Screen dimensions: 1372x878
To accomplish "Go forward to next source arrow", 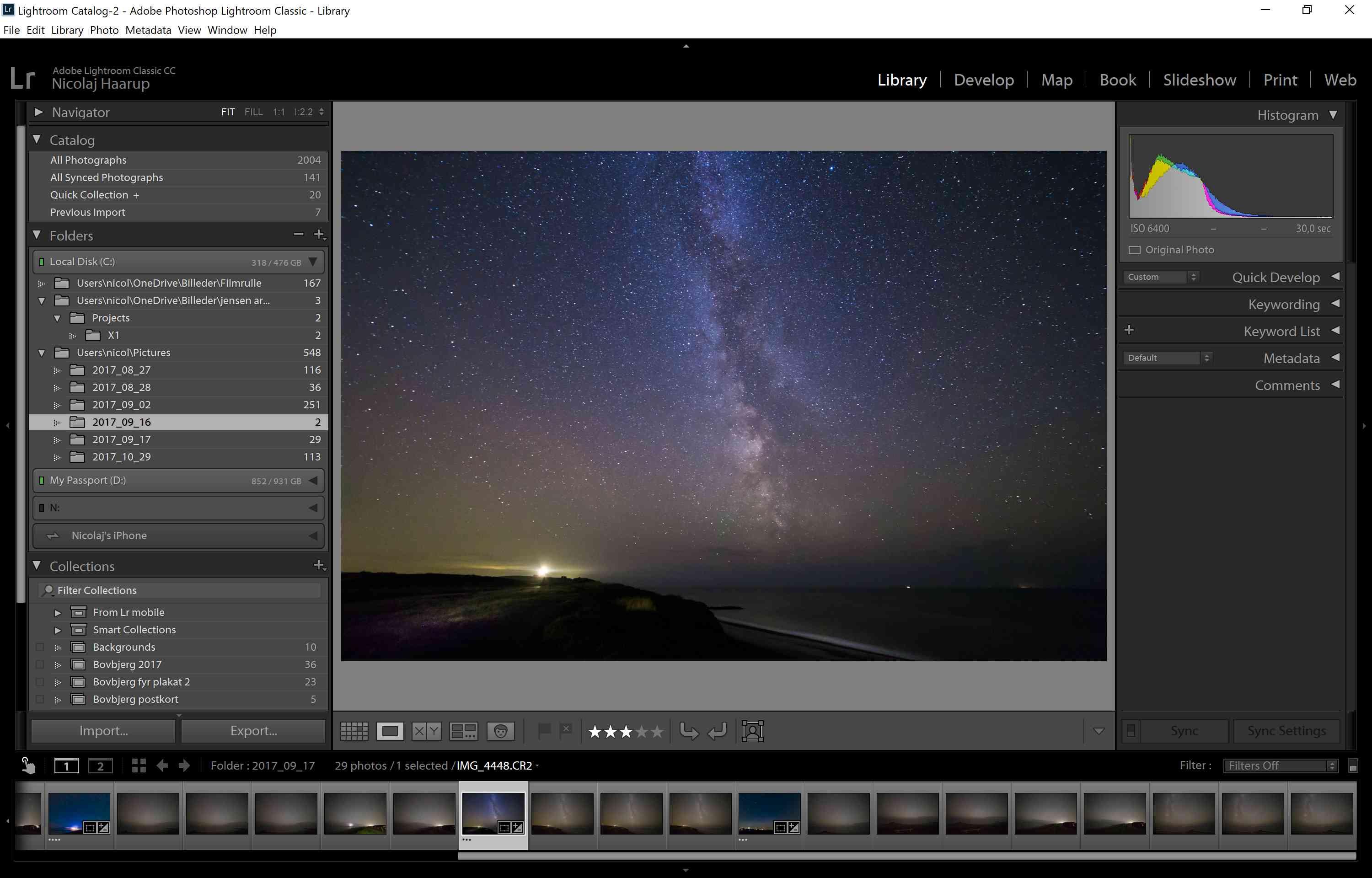I will 183,766.
